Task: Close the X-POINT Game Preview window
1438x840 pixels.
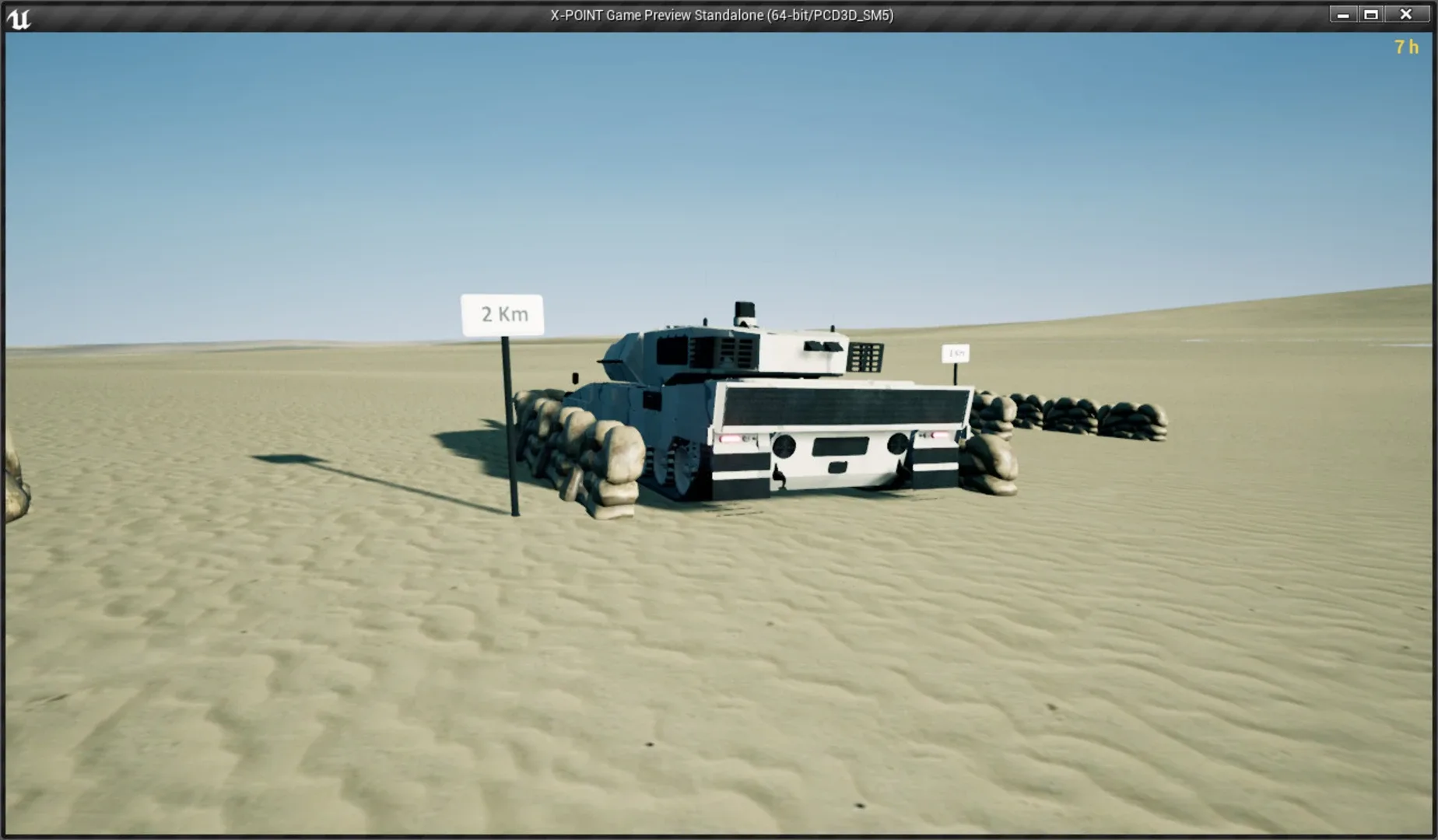Action: point(1405,15)
